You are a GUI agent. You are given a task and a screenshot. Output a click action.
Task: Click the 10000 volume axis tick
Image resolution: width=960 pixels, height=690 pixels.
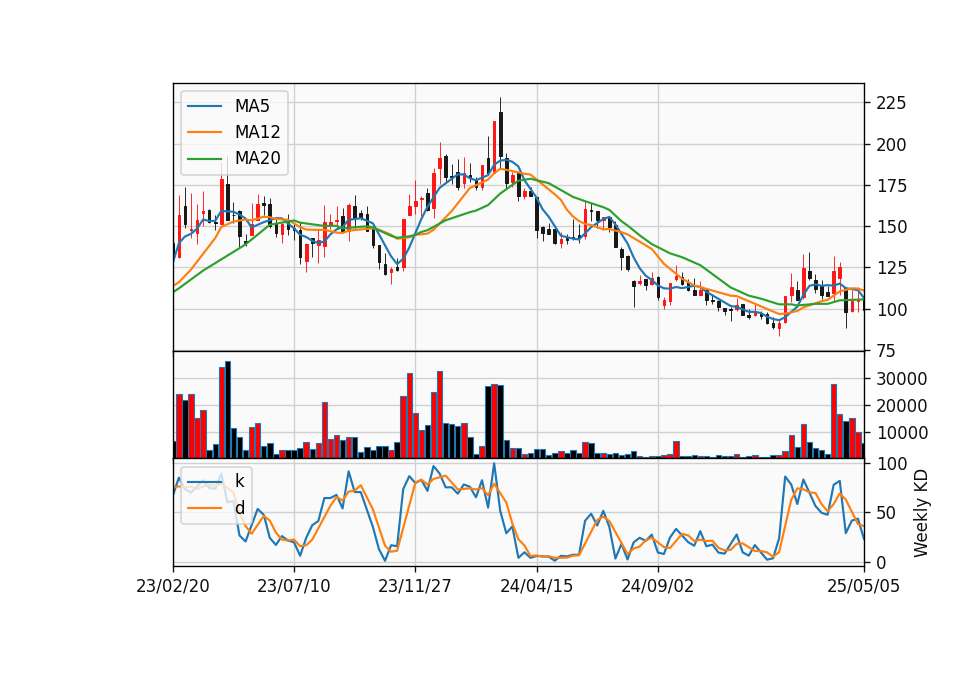point(902,433)
